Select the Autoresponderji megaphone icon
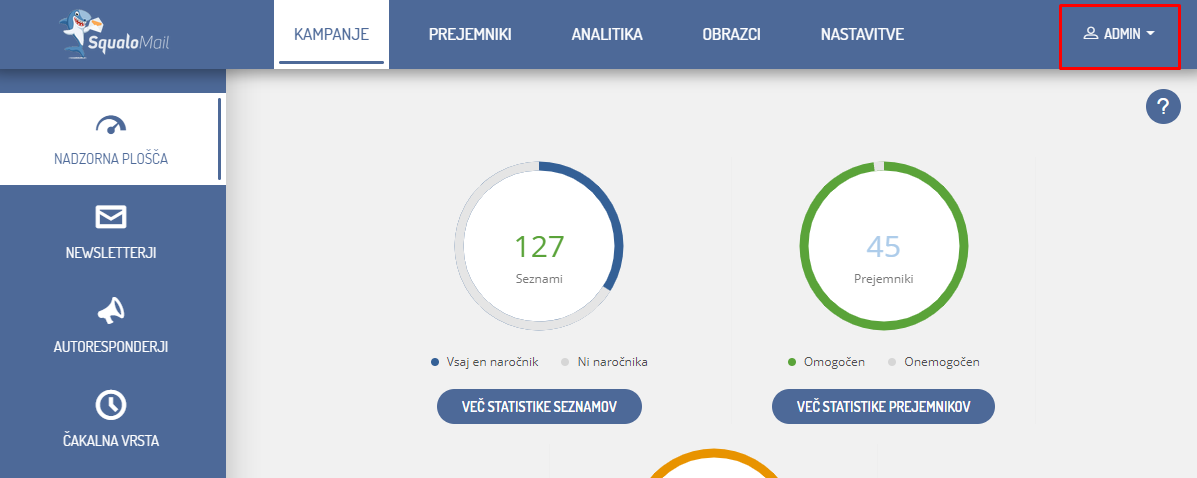The width and height of the screenshot is (1197, 478). (x=111, y=311)
